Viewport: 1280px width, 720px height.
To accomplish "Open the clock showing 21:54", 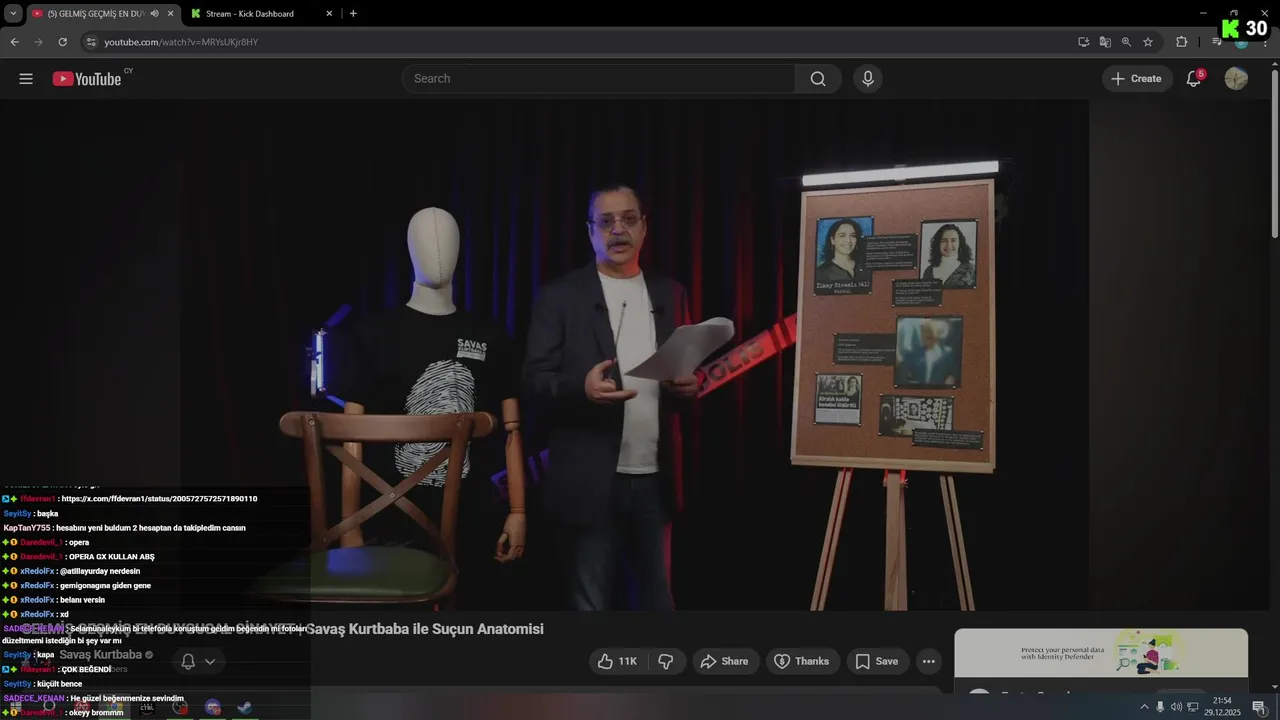I will (1222, 706).
